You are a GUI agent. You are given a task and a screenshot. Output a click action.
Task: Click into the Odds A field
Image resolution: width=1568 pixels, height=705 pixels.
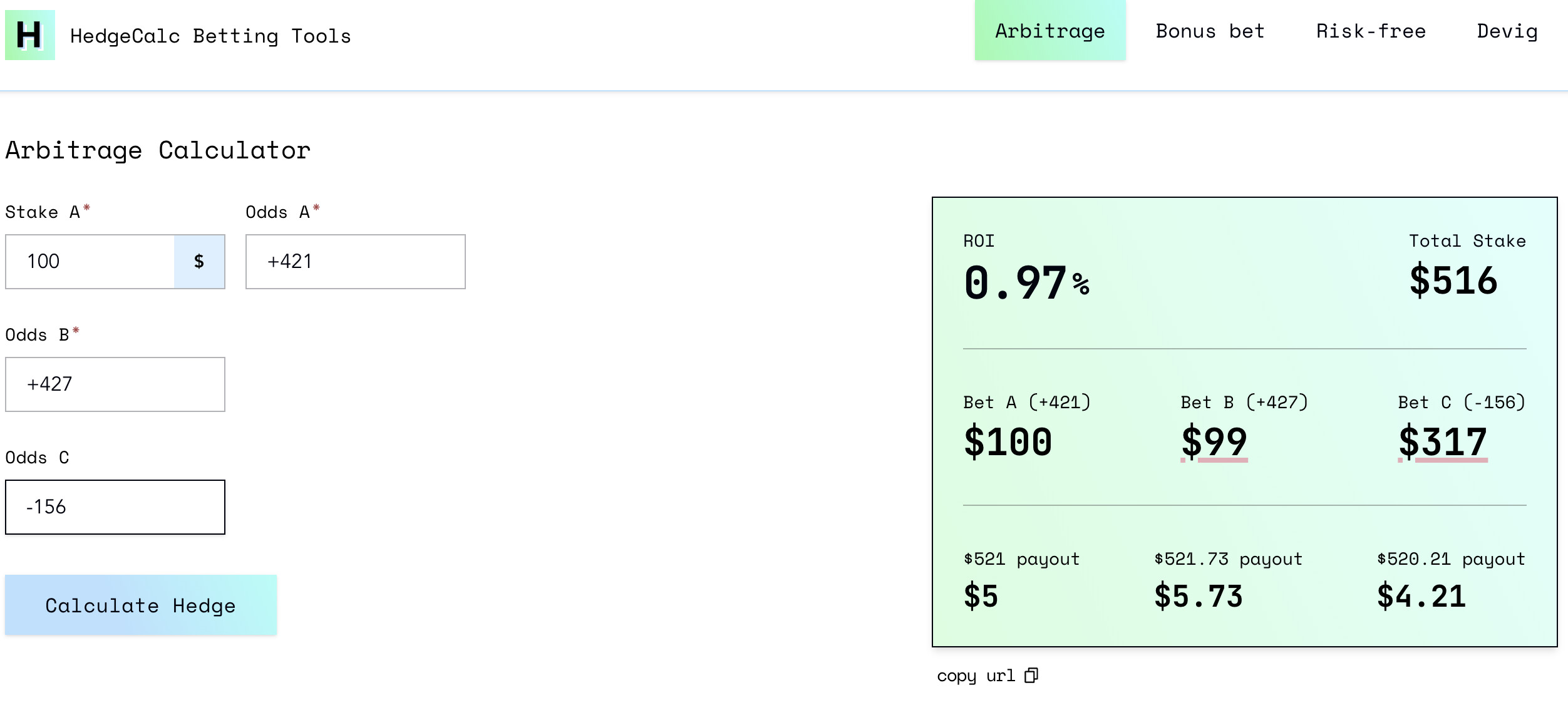pos(355,262)
